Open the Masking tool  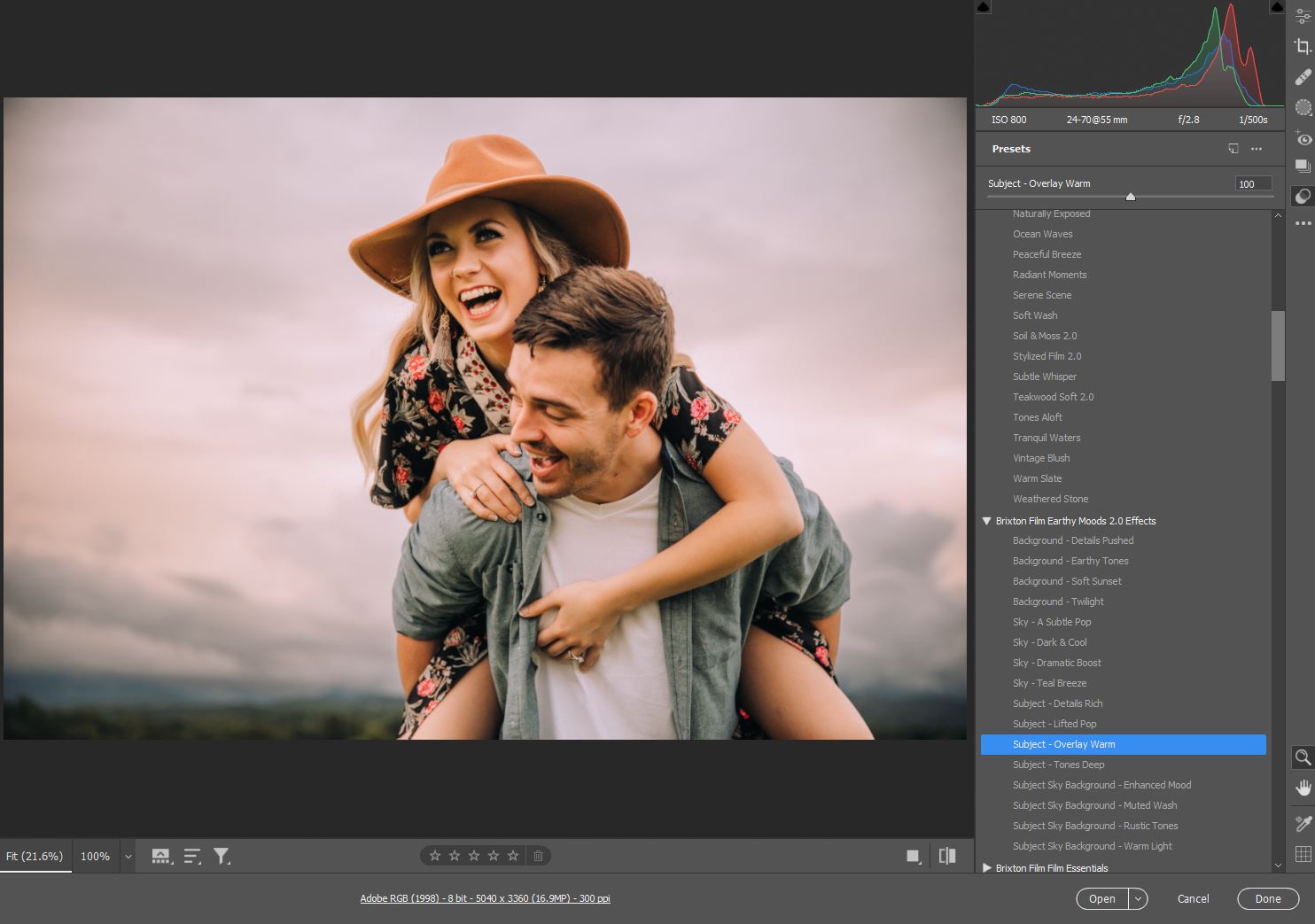[1303, 107]
